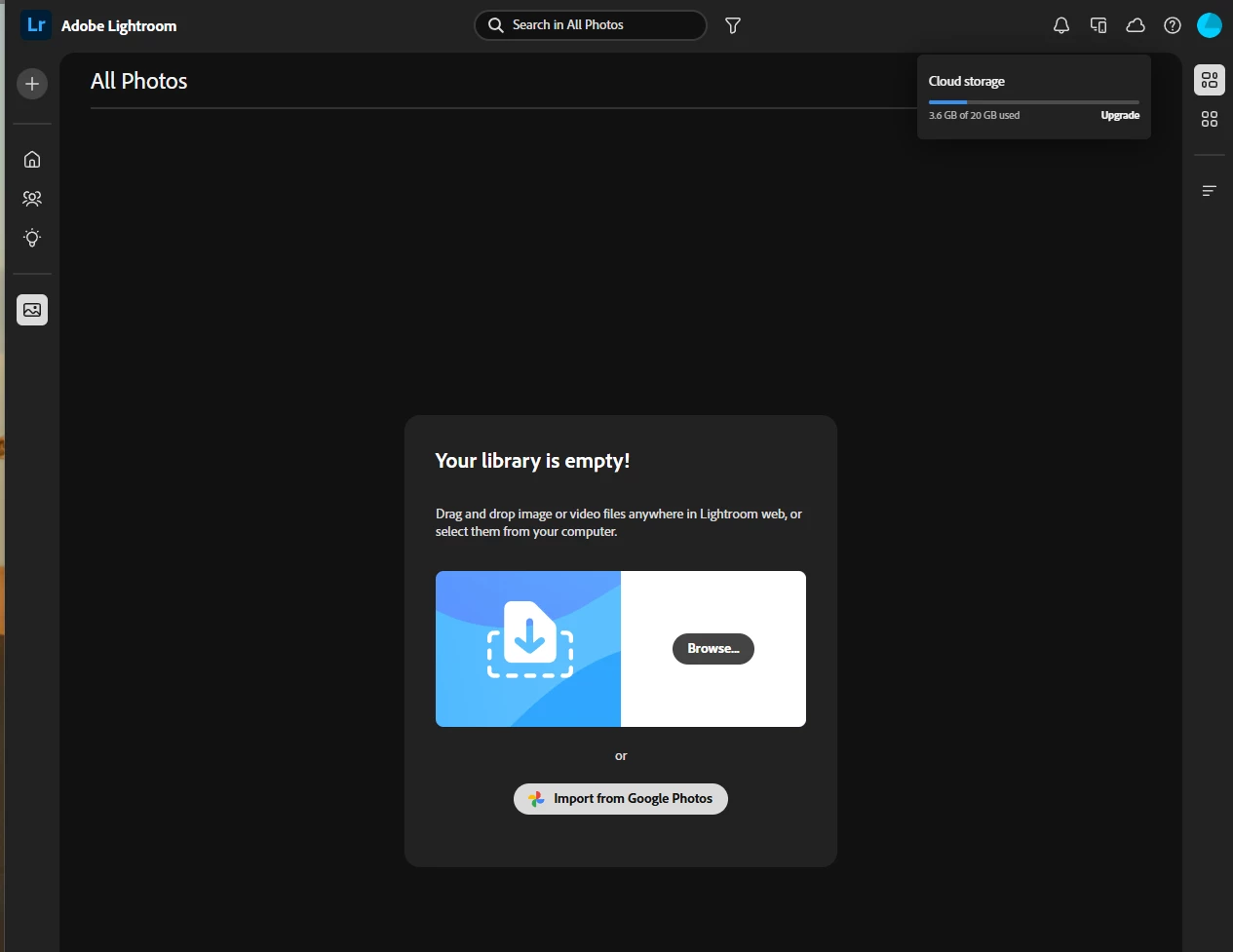
Task: Click the Upgrade link in Cloud storage
Action: click(x=1120, y=115)
